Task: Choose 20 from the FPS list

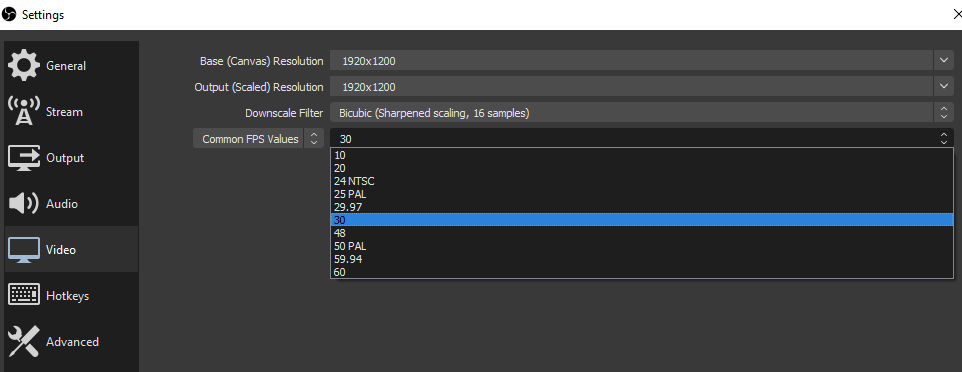Action: (x=642, y=168)
